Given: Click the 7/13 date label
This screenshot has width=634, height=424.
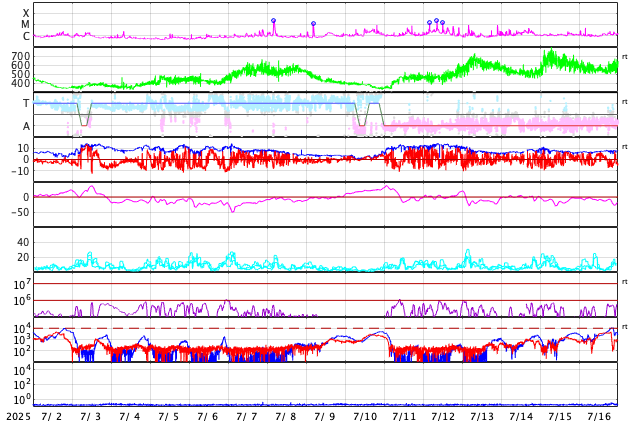Looking at the screenshot, I should pyautogui.click(x=482, y=416).
